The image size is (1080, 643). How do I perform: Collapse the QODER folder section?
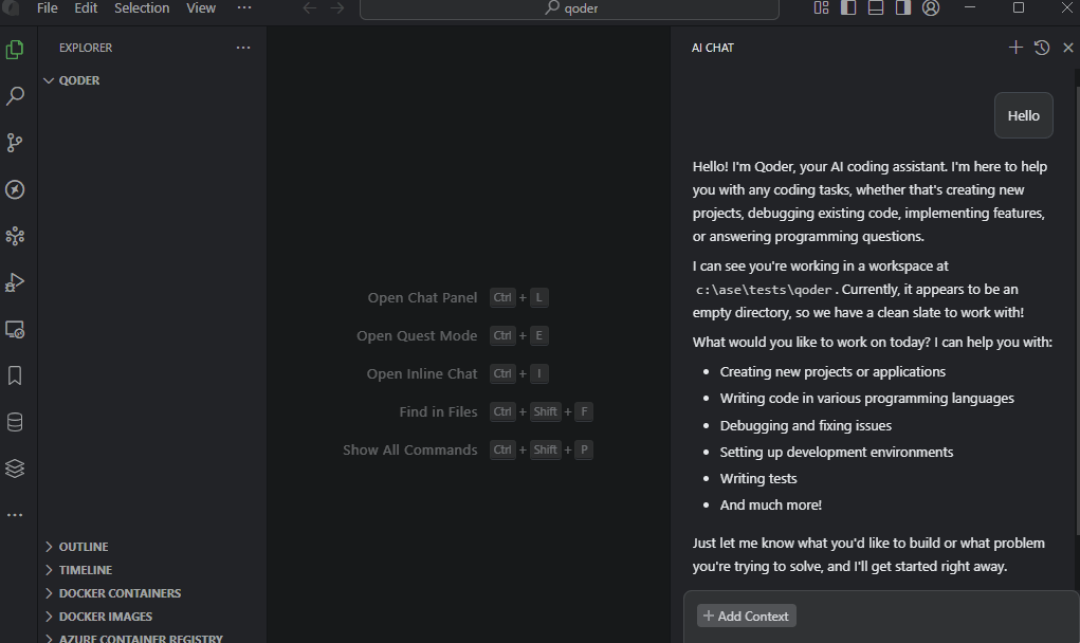pyautogui.click(x=152, y=81)
